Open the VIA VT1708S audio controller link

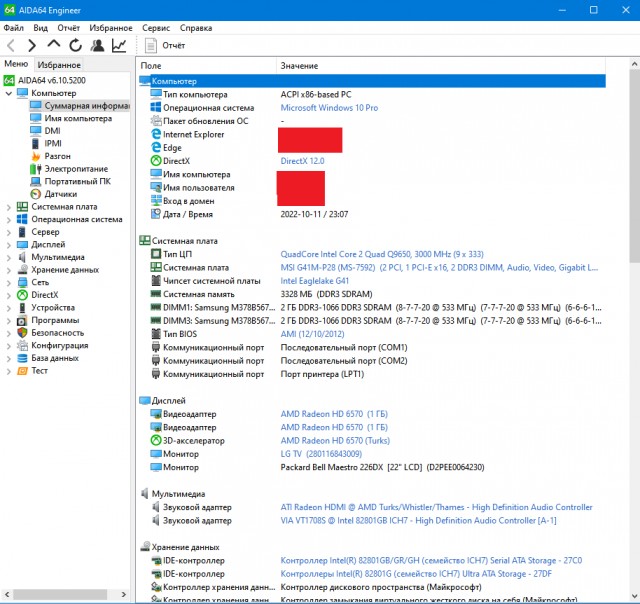tap(418, 520)
